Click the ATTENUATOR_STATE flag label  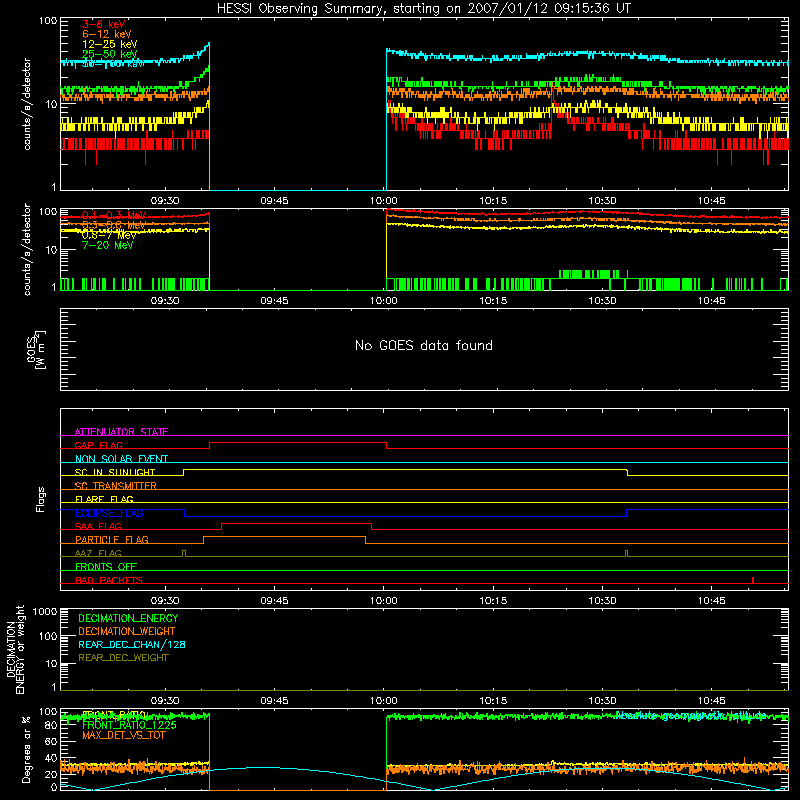click(121, 432)
